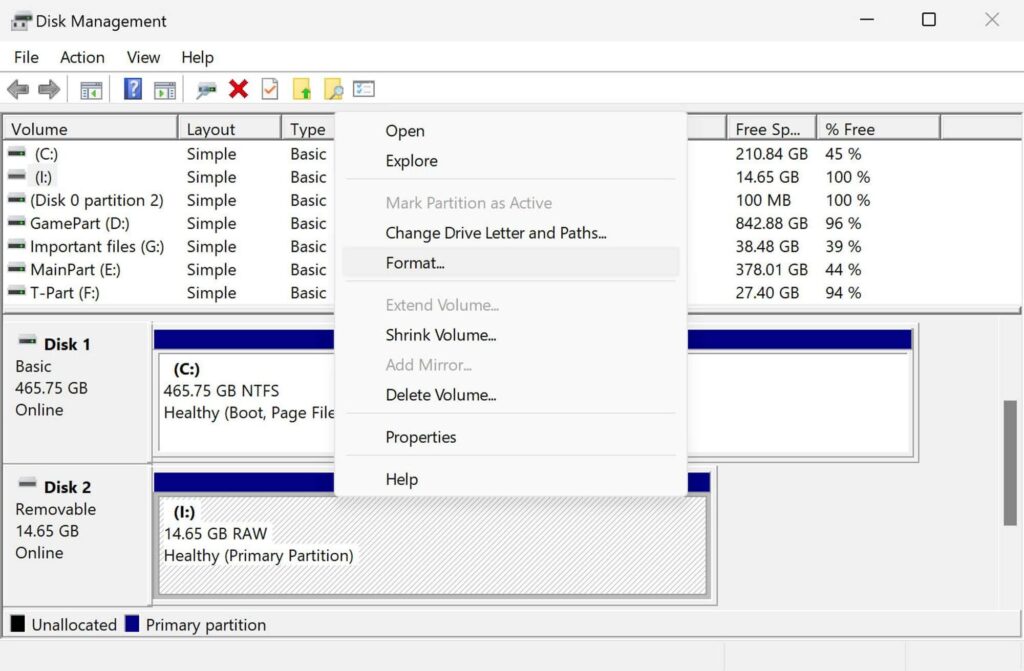The width and height of the screenshot is (1024, 671).
Task: Open Help using the blue question mark icon
Action: pos(133,88)
